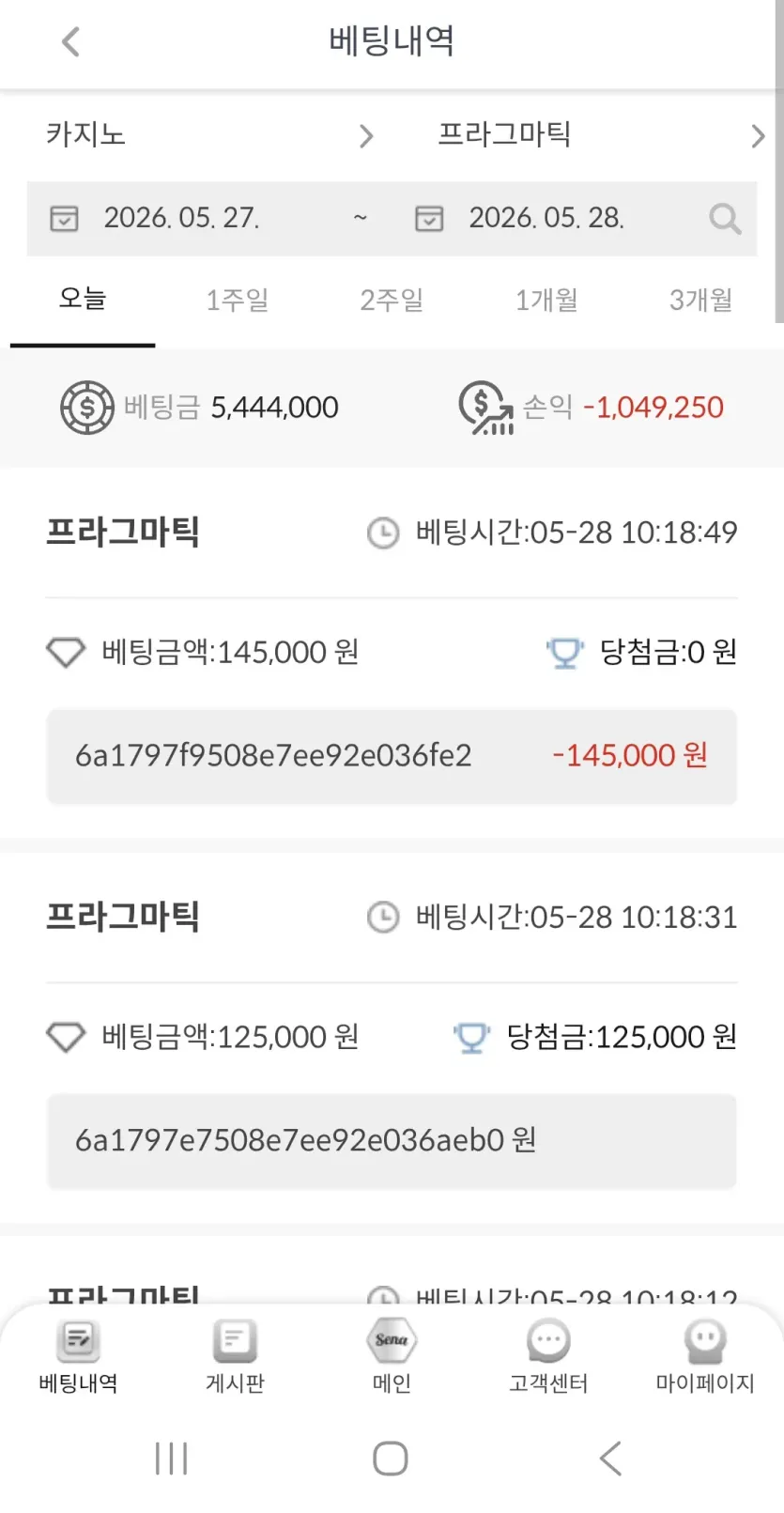784x1513 pixels.
Task: Open start date calendar icon
Action: pyautogui.click(x=64, y=219)
